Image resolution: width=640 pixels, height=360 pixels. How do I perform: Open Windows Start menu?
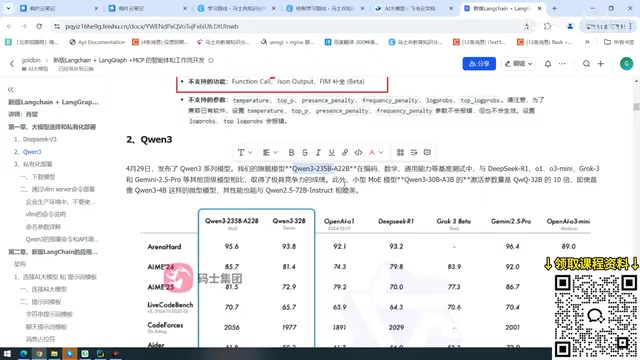pyautogui.click(x=7, y=353)
